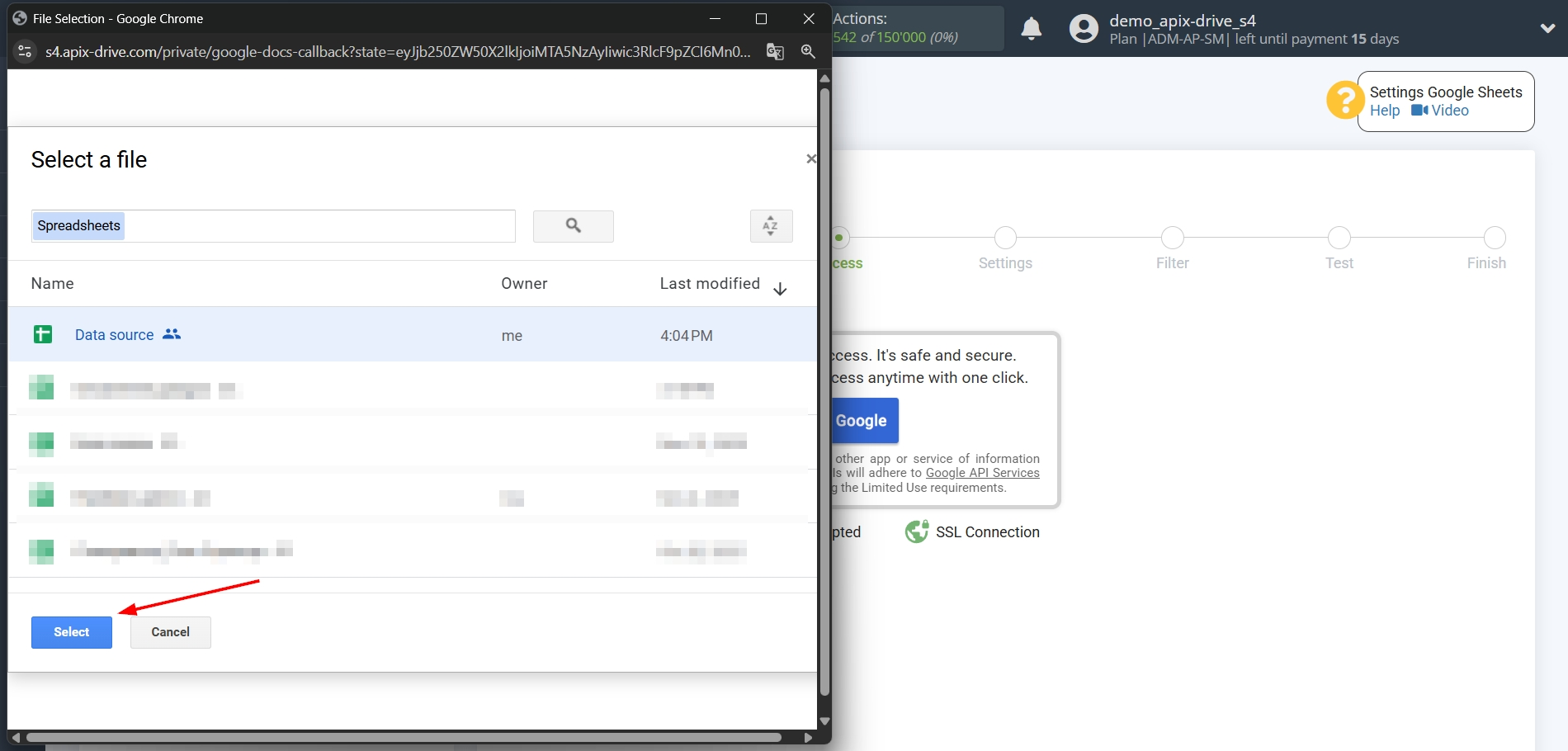The width and height of the screenshot is (1568, 751).
Task: Click the demo_apix-drive_s4 profile avatar
Action: coord(1082,28)
